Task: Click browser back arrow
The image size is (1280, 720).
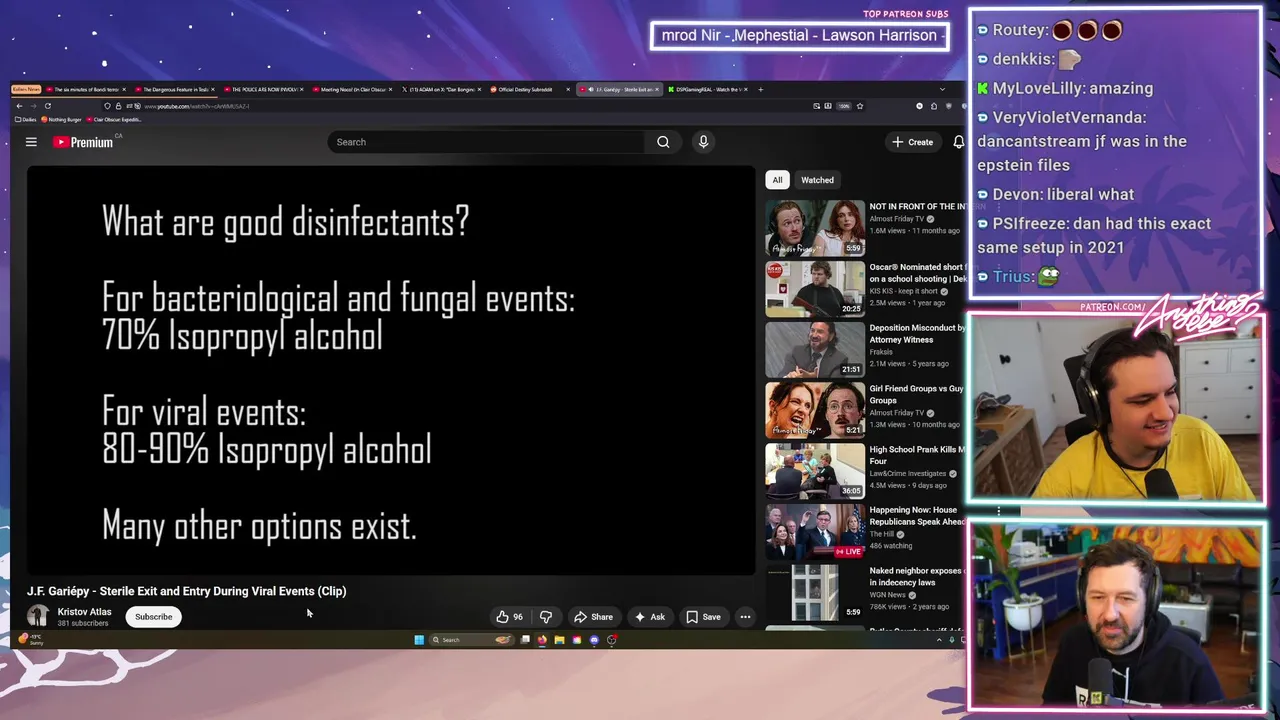Action: [18, 106]
